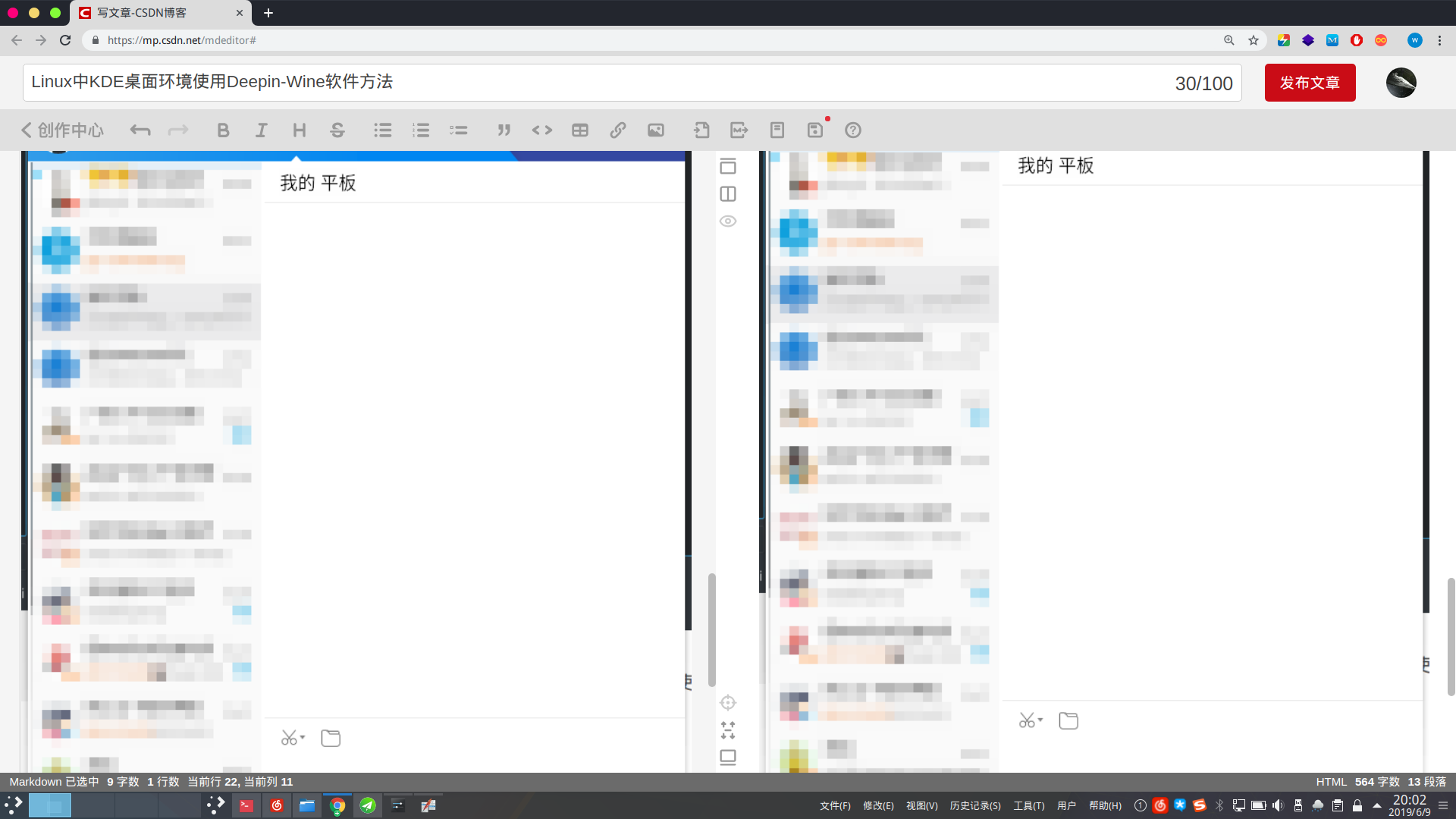Insert a task checklist
The image size is (1456, 819).
click(459, 130)
